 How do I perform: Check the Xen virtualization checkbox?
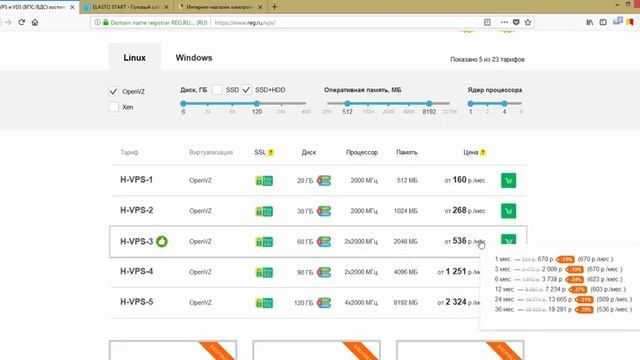tap(113, 107)
